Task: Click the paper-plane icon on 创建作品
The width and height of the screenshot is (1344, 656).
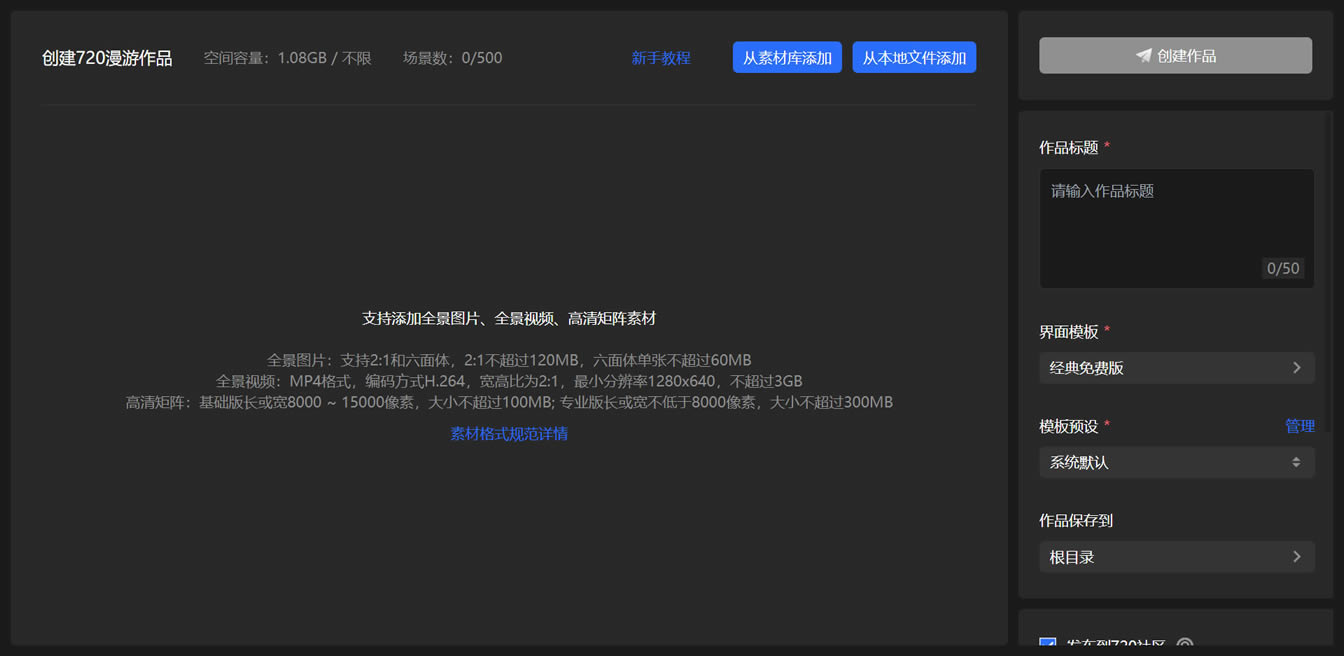Action: (x=1144, y=56)
